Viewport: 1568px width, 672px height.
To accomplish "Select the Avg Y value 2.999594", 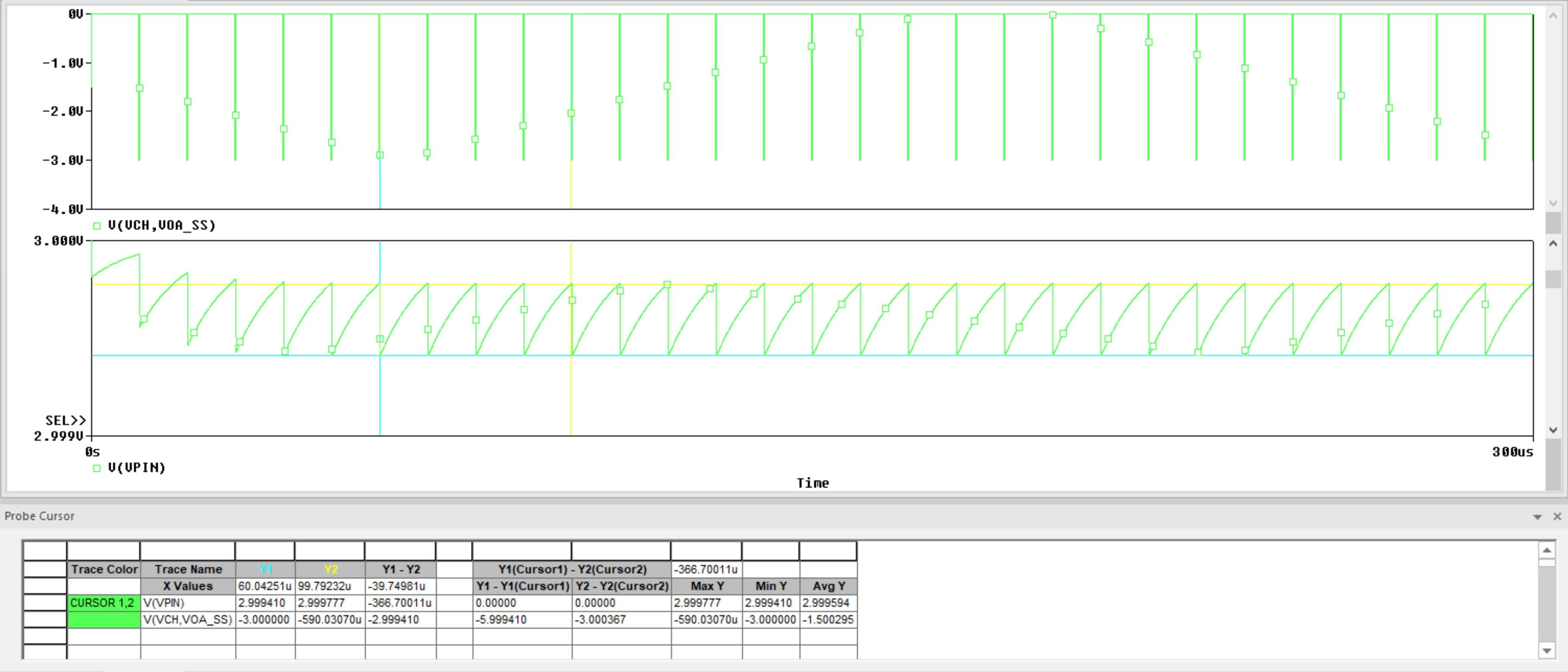I will pyautogui.click(x=828, y=603).
